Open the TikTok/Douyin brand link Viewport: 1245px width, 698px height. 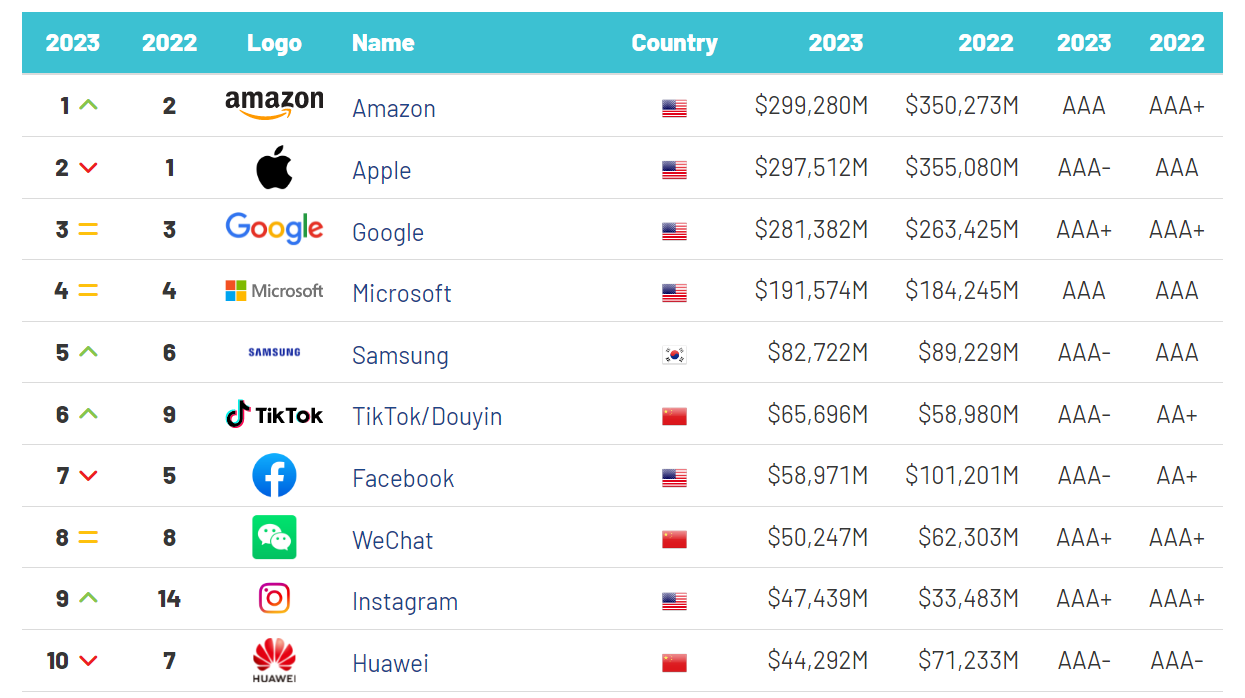coord(427,416)
